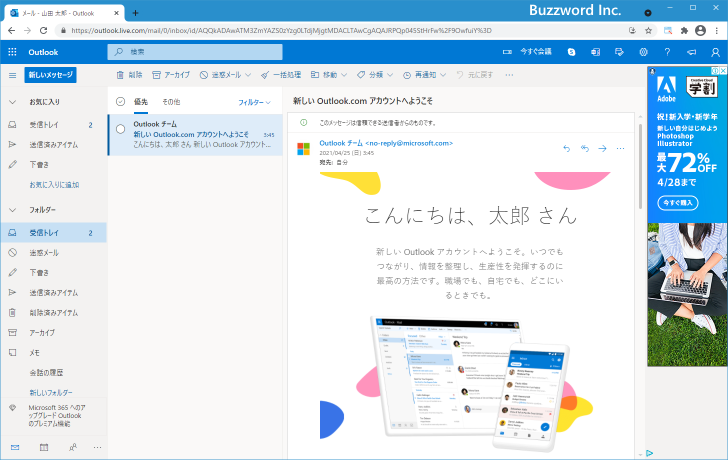Collapse the フォルダー section chevron
The width and height of the screenshot is (728, 460).
coord(13,210)
